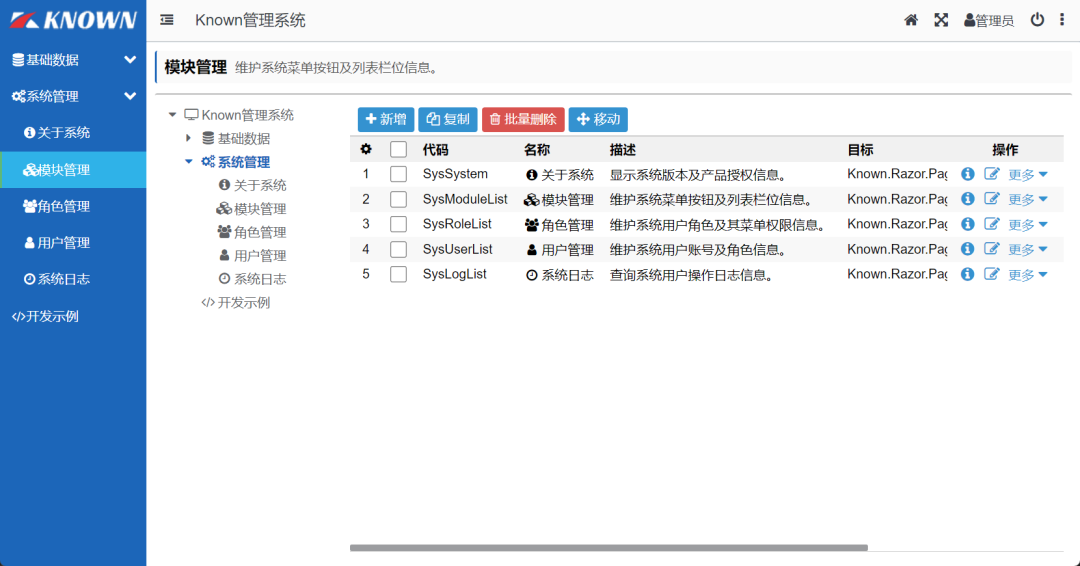
Task: Click the info icon for SysSystem row
Action: tap(968, 174)
